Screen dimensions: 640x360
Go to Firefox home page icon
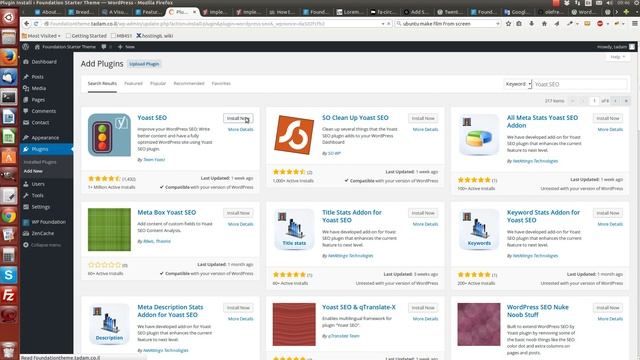coord(544,24)
